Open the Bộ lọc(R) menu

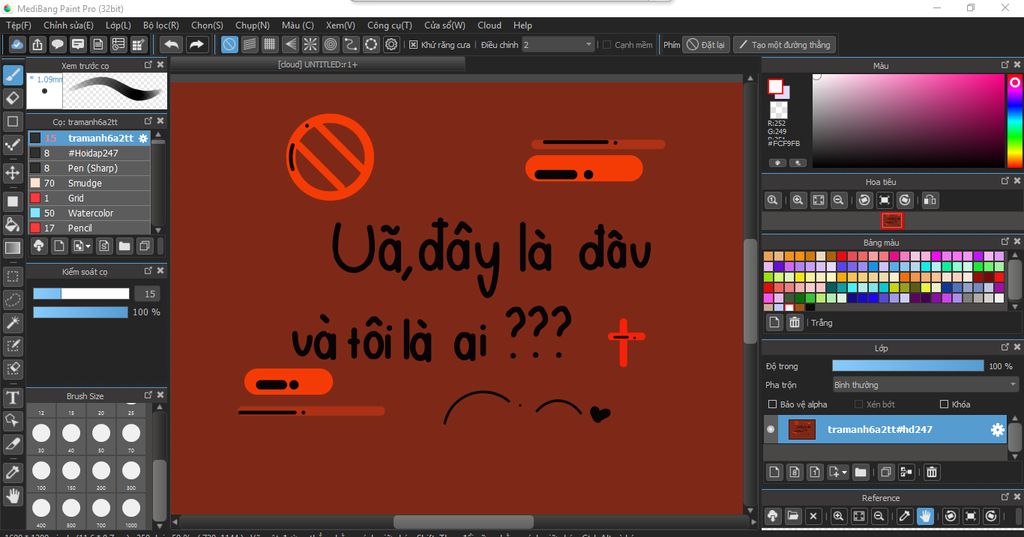[x=161, y=25]
